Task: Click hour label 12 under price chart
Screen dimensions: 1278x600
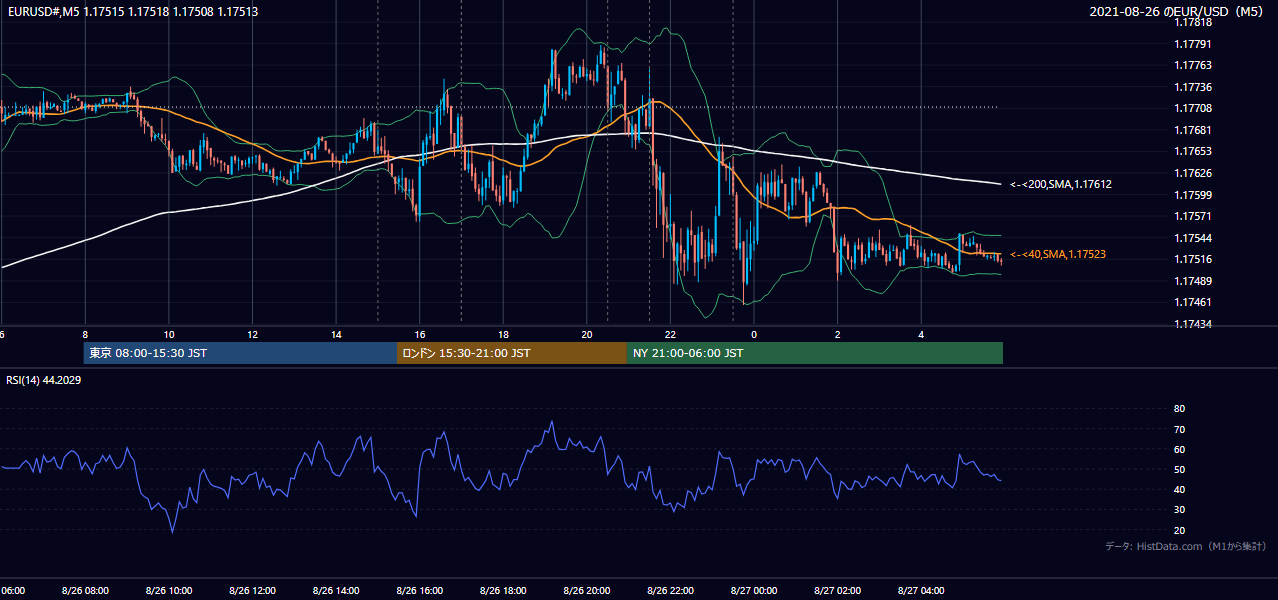Action: pyautogui.click(x=253, y=334)
